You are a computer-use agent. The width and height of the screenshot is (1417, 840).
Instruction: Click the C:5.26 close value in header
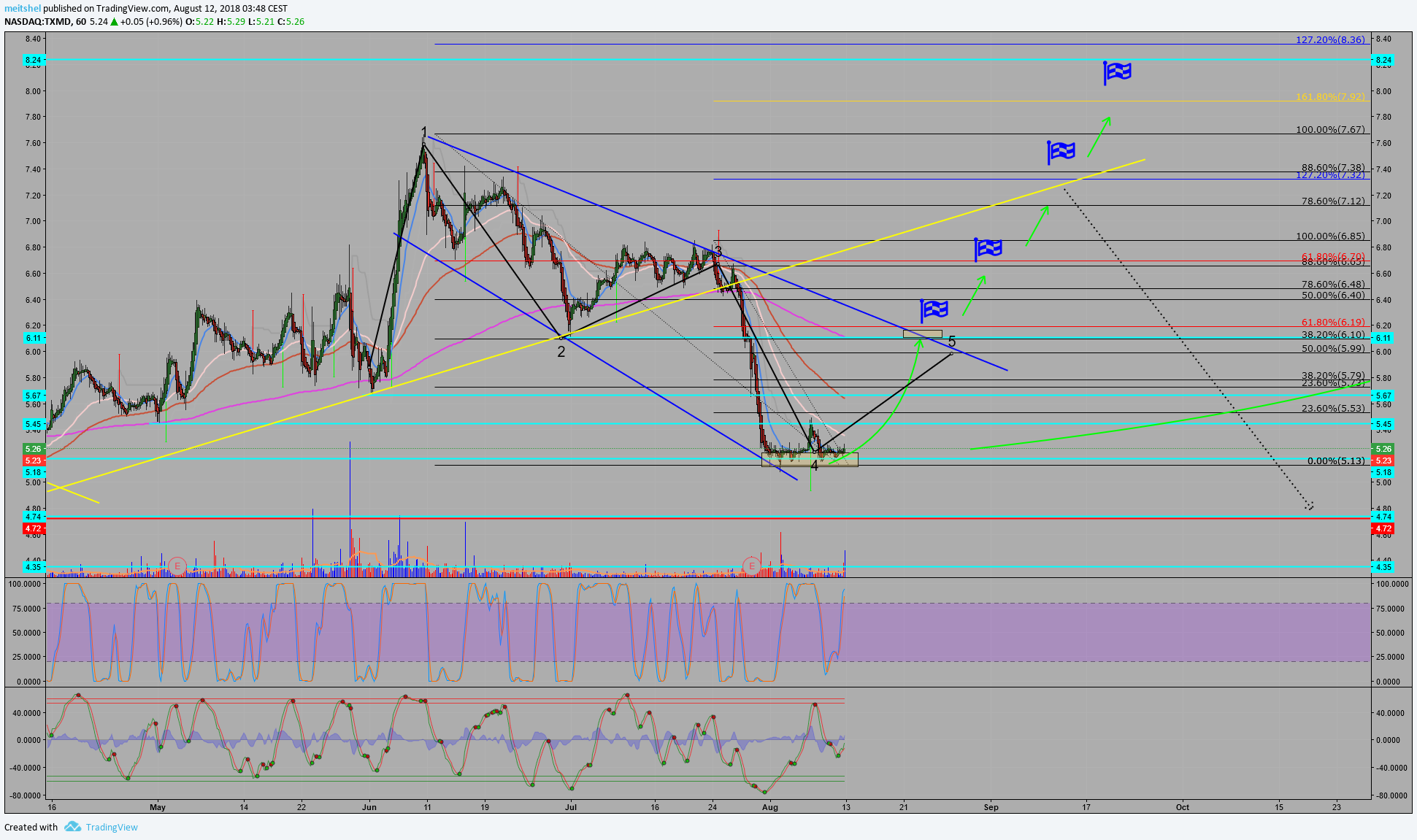291,22
